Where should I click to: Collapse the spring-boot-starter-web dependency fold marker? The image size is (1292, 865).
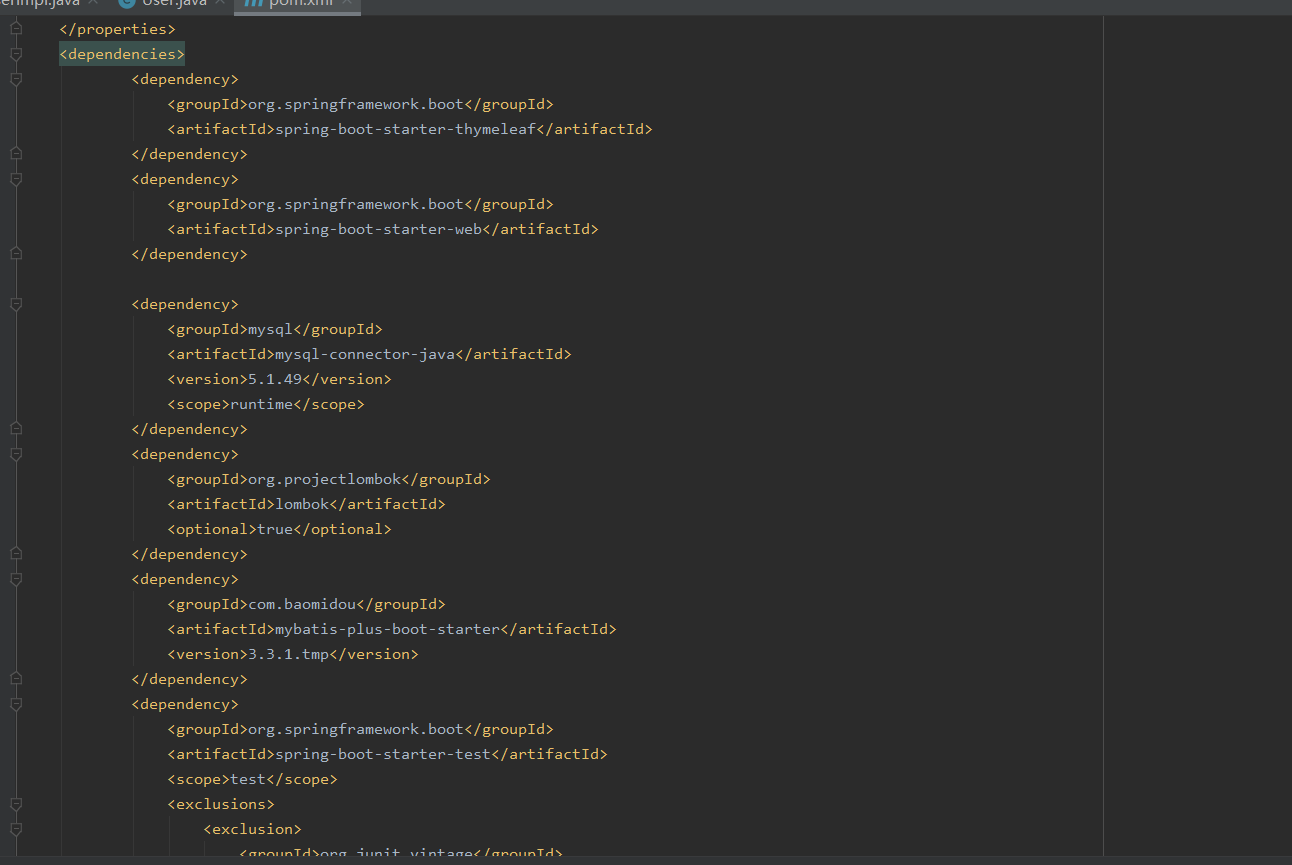click(x=15, y=179)
